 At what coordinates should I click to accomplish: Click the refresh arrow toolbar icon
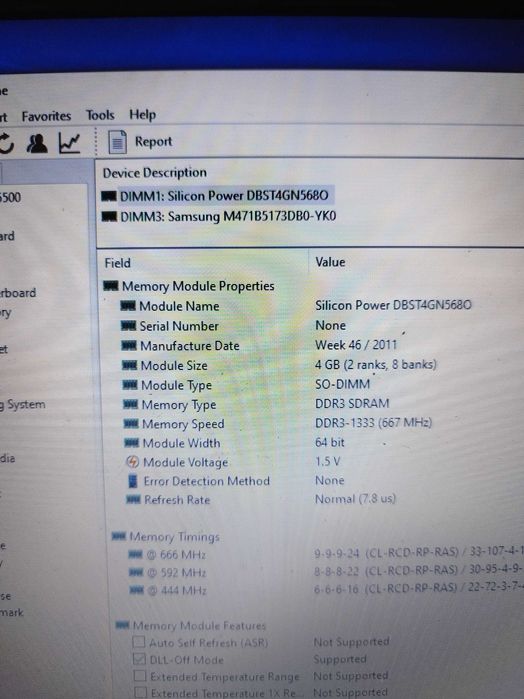[x=6, y=144]
